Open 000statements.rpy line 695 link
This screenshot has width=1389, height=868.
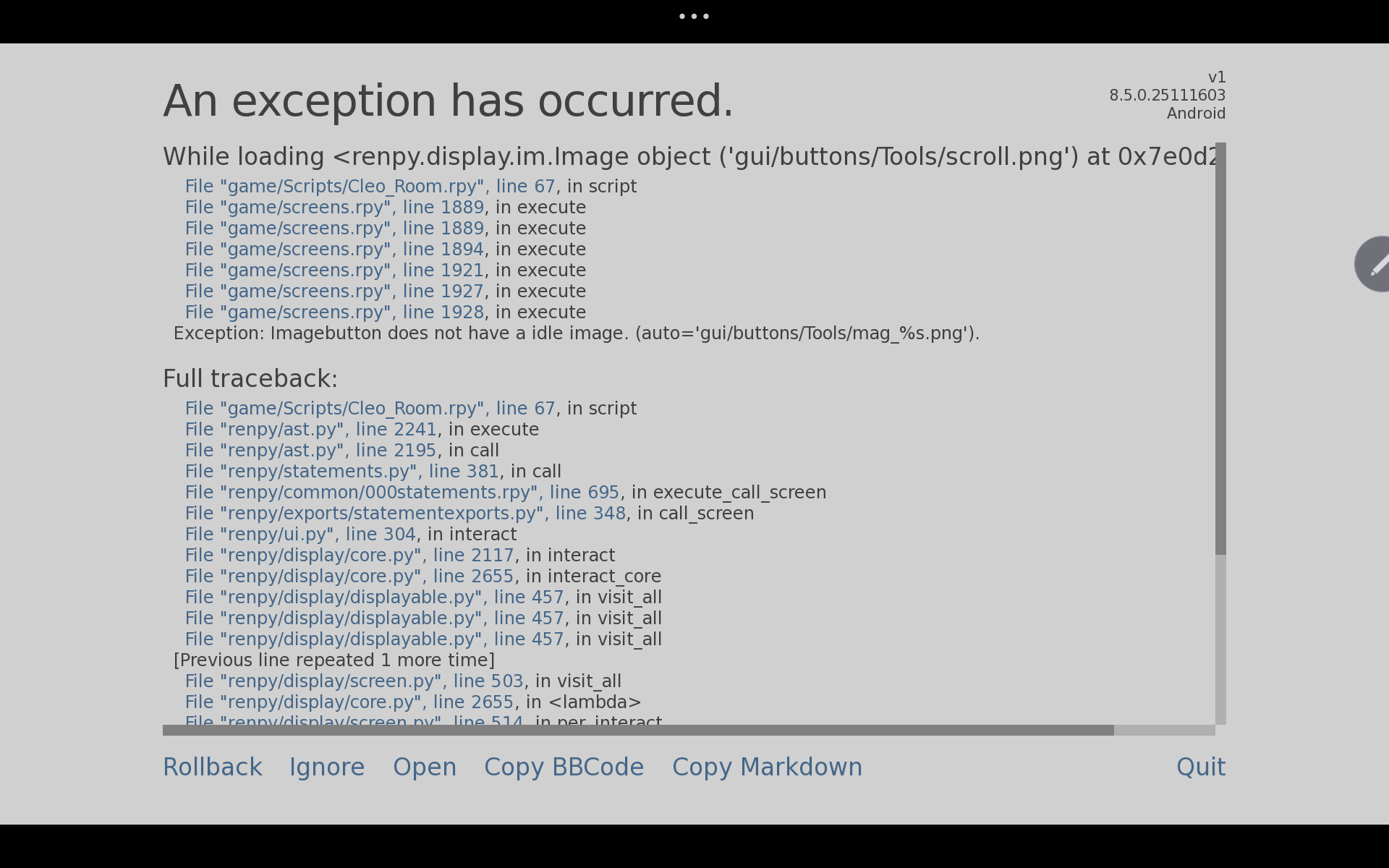402,493
